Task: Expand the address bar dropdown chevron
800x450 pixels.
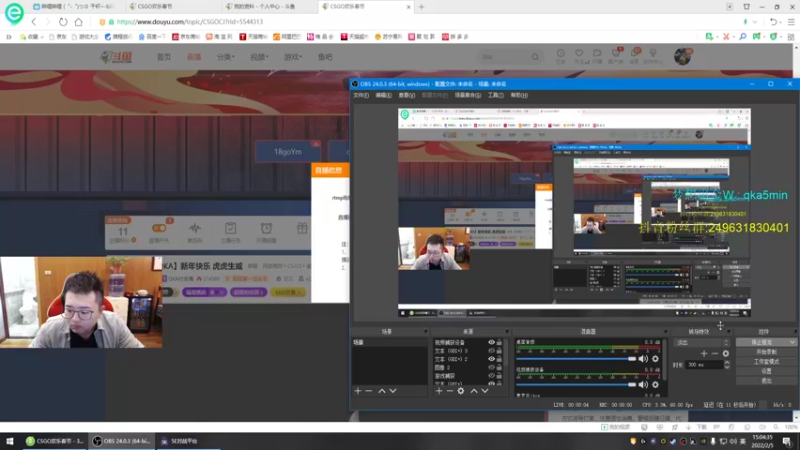Action: pyautogui.click(x=755, y=22)
